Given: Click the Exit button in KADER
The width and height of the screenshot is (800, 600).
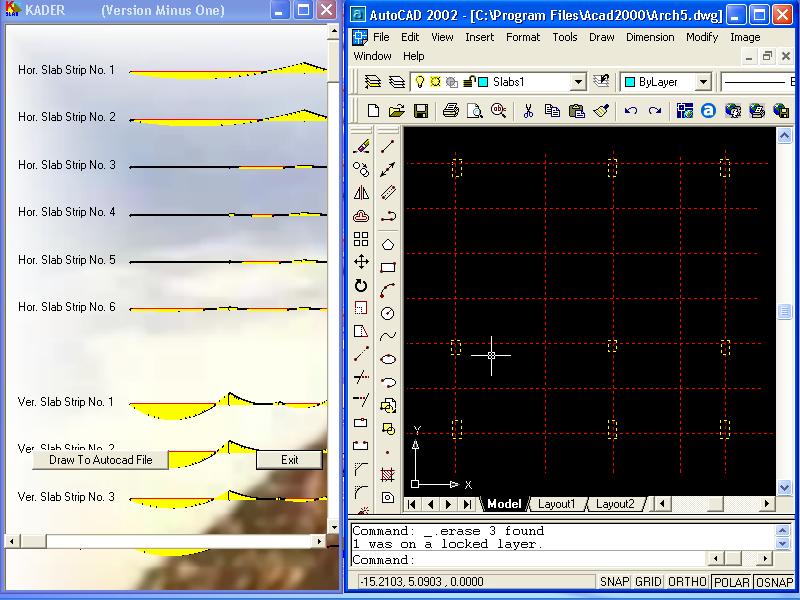Looking at the screenshot, I should tap(289, 460).
